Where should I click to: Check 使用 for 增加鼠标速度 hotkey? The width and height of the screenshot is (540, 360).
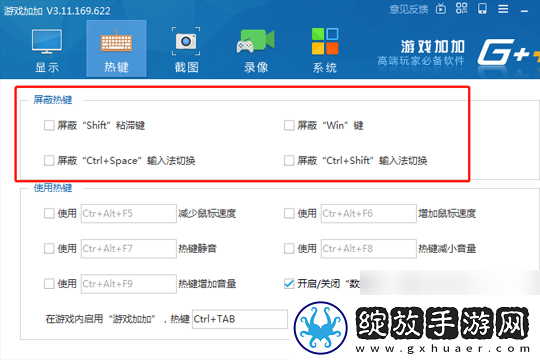[x=289, y=214]
